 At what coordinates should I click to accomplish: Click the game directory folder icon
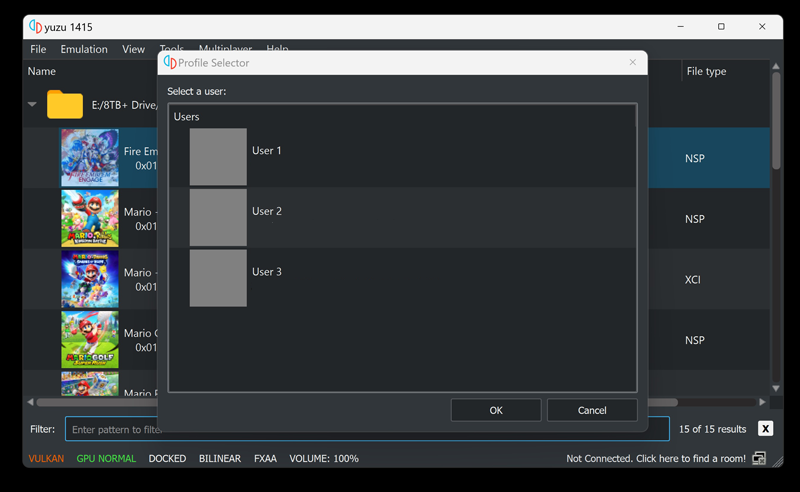click(65, 105)
